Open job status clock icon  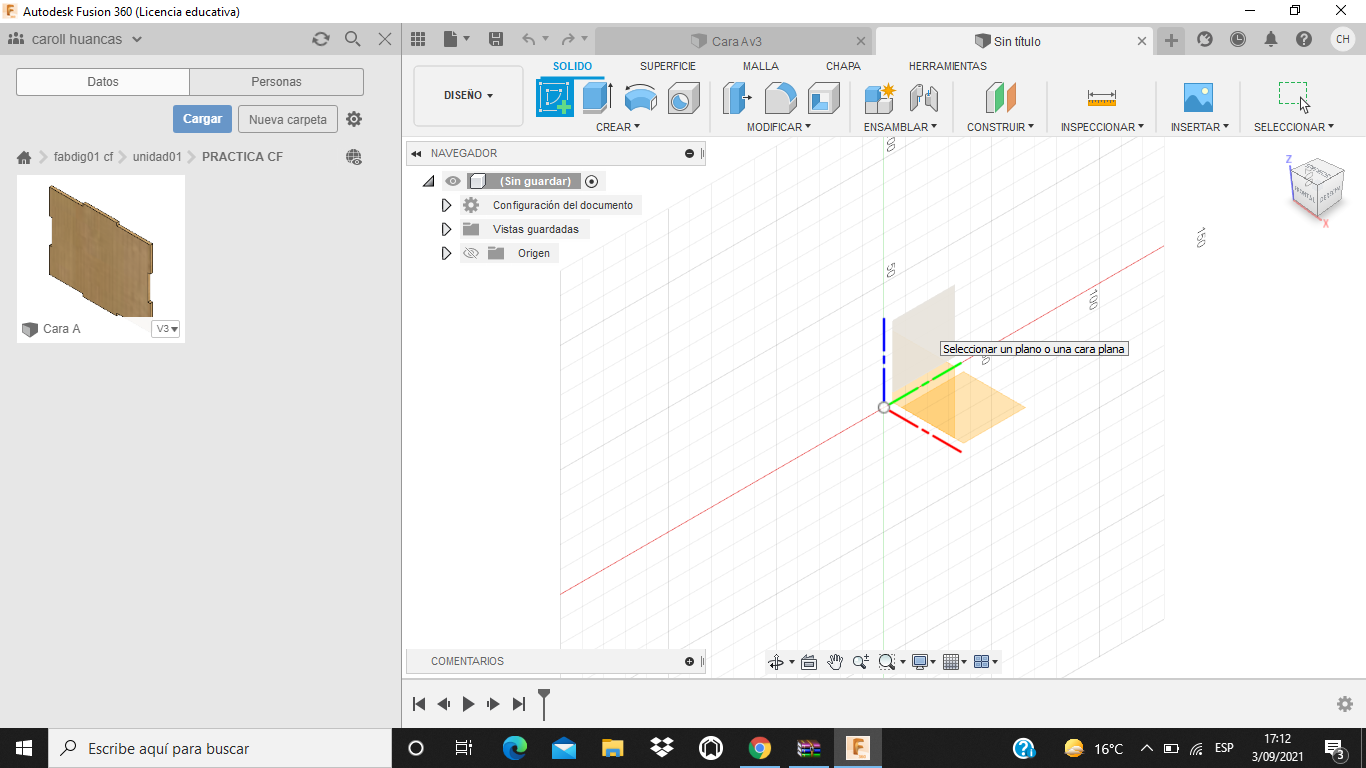[x=1238, y=39]
